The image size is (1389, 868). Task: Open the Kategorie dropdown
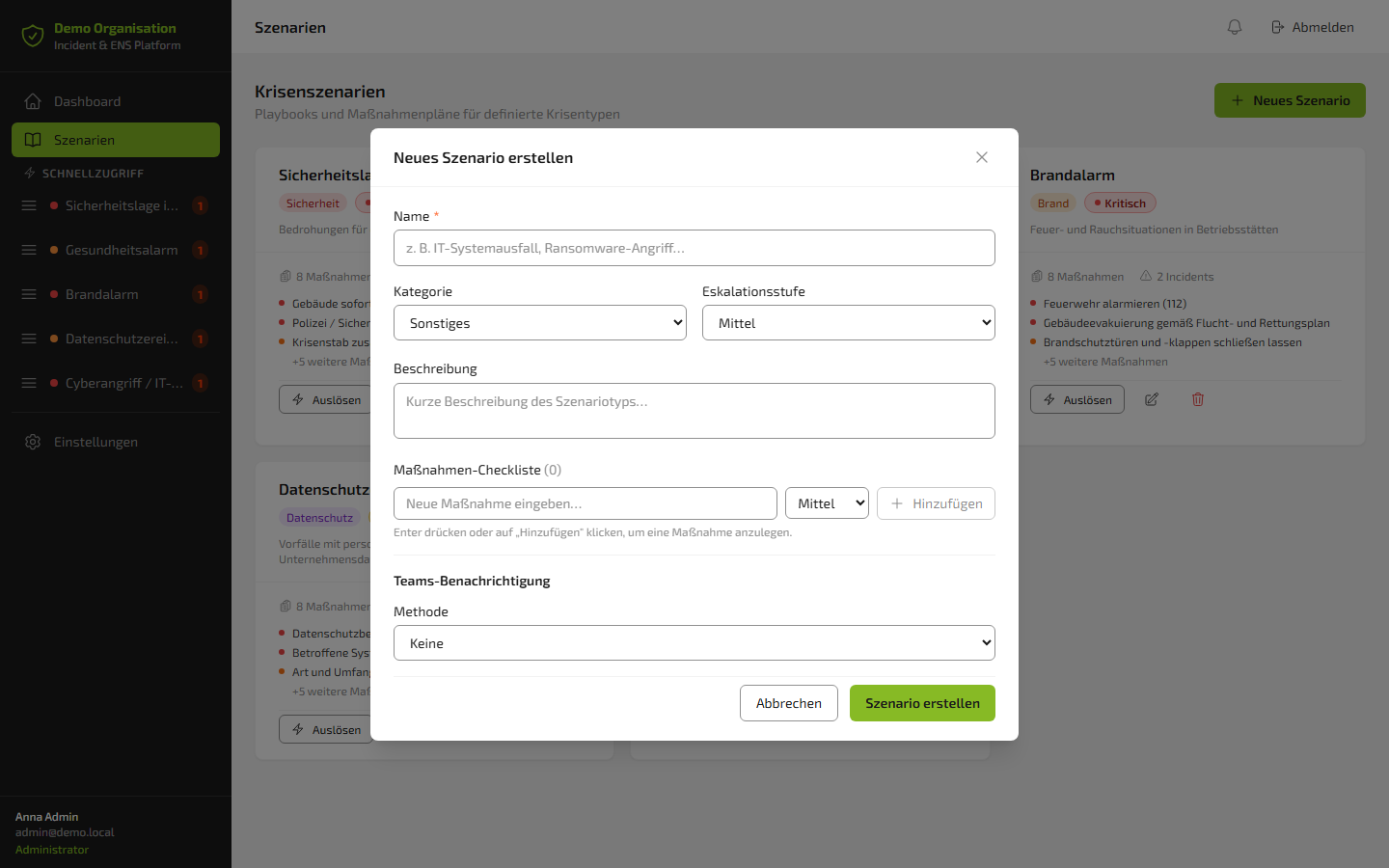[540, 323]
